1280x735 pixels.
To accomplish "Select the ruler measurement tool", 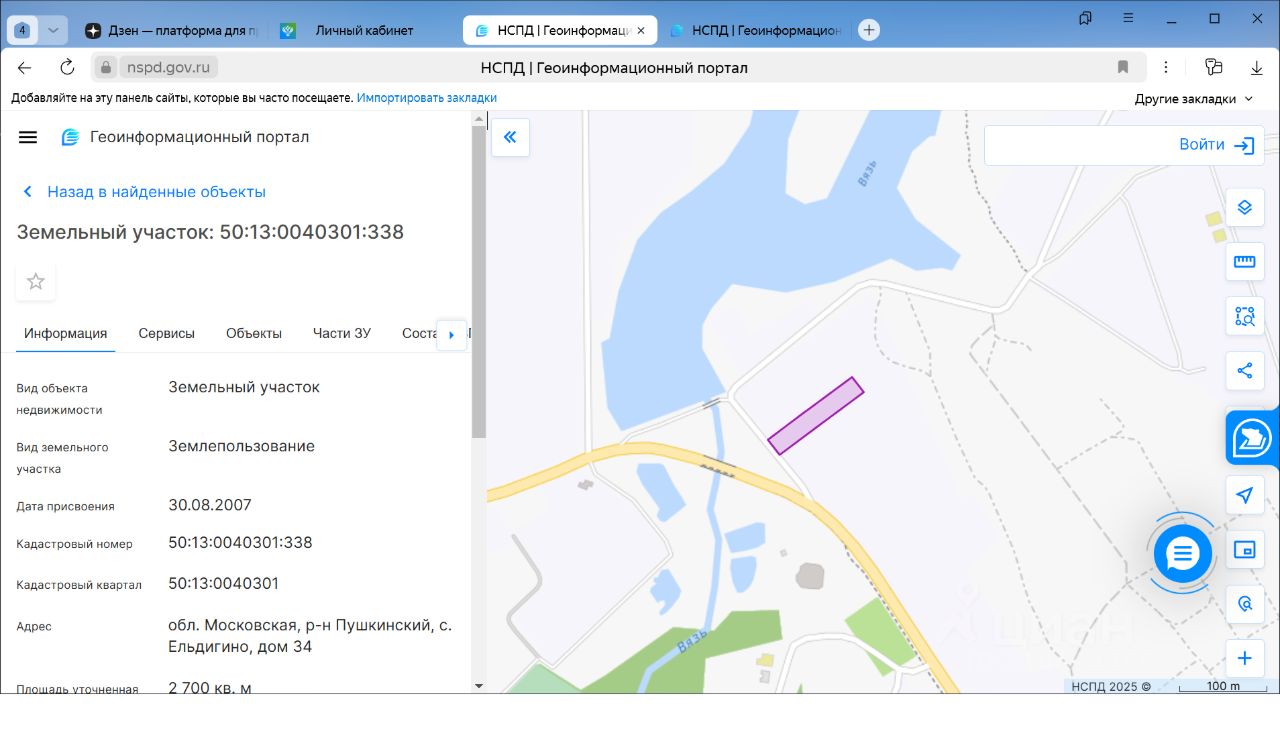I will coord(1244,262).
